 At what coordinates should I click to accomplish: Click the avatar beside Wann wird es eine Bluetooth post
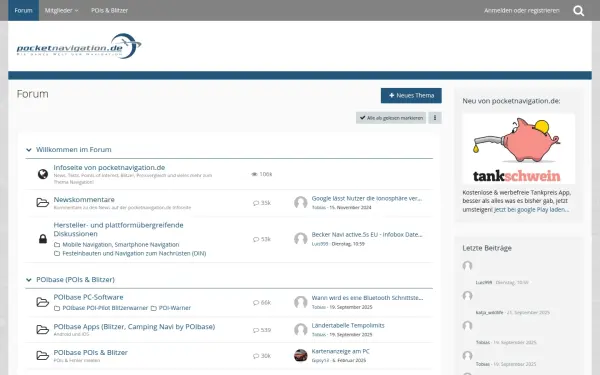(x=301, y=302)
